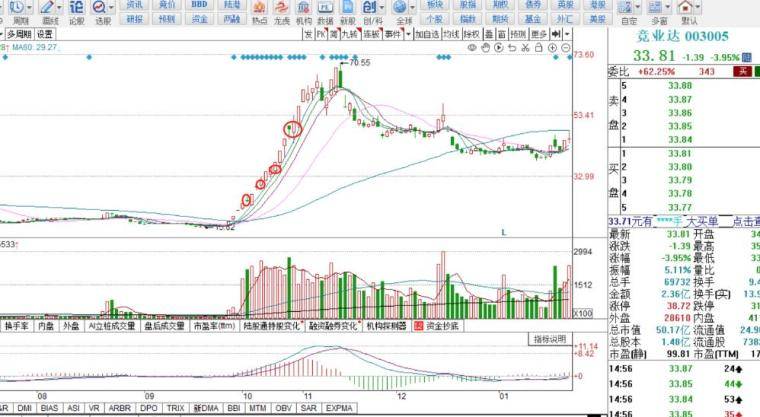
Task: Click the 多周期 multi-period button
Action: pyautogui.click(x=19, y=34)
